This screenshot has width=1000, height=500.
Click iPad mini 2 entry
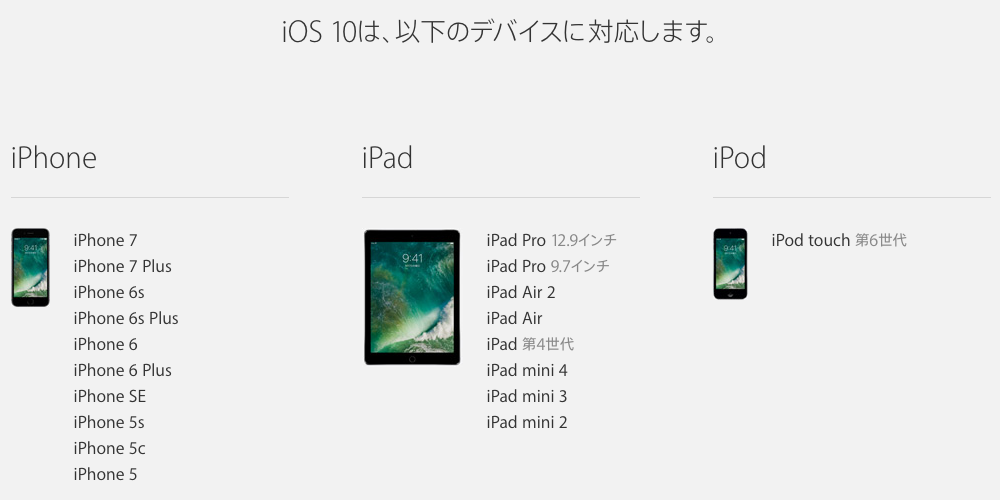pos(527,422)
